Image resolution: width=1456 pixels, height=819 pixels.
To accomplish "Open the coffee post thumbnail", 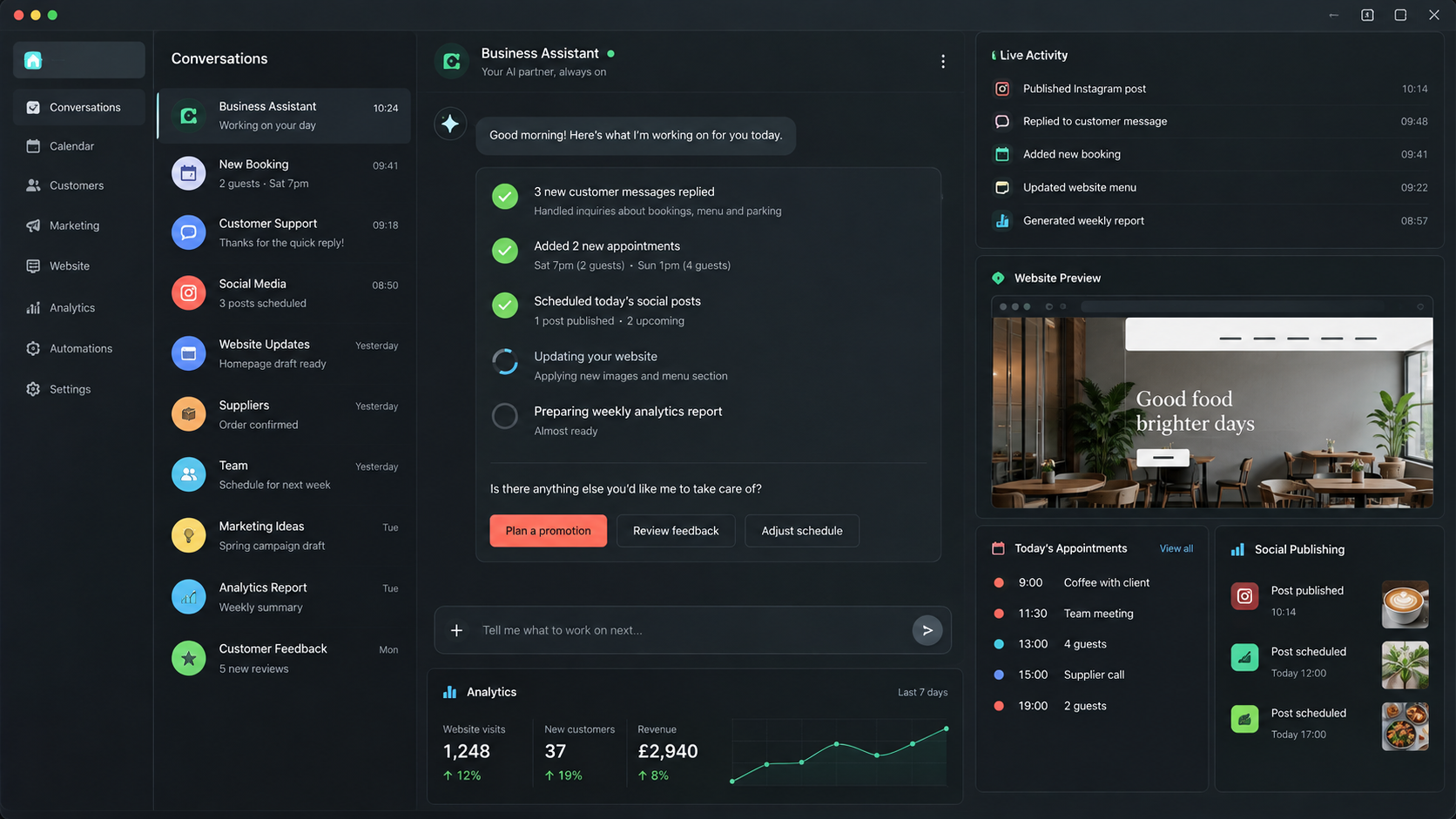I will point(1405,604).
